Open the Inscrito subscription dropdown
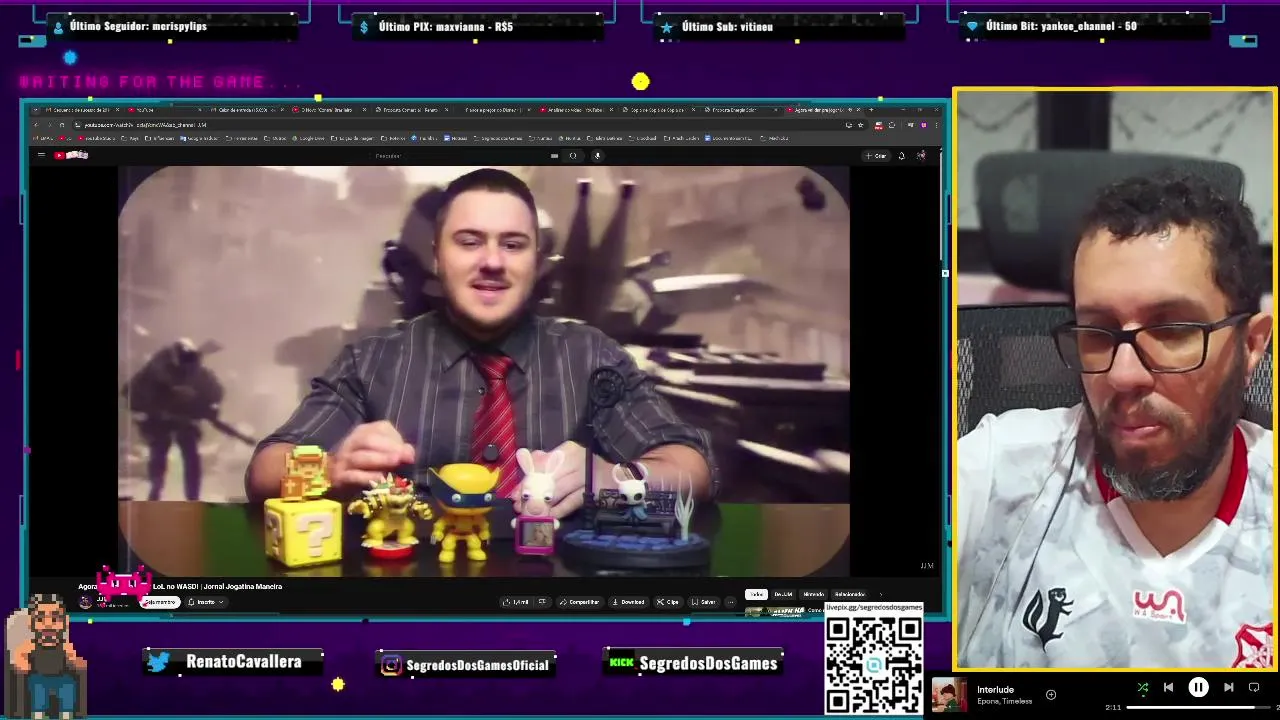The width and height of the screenshot is (1280, 720). pos(208,602)
